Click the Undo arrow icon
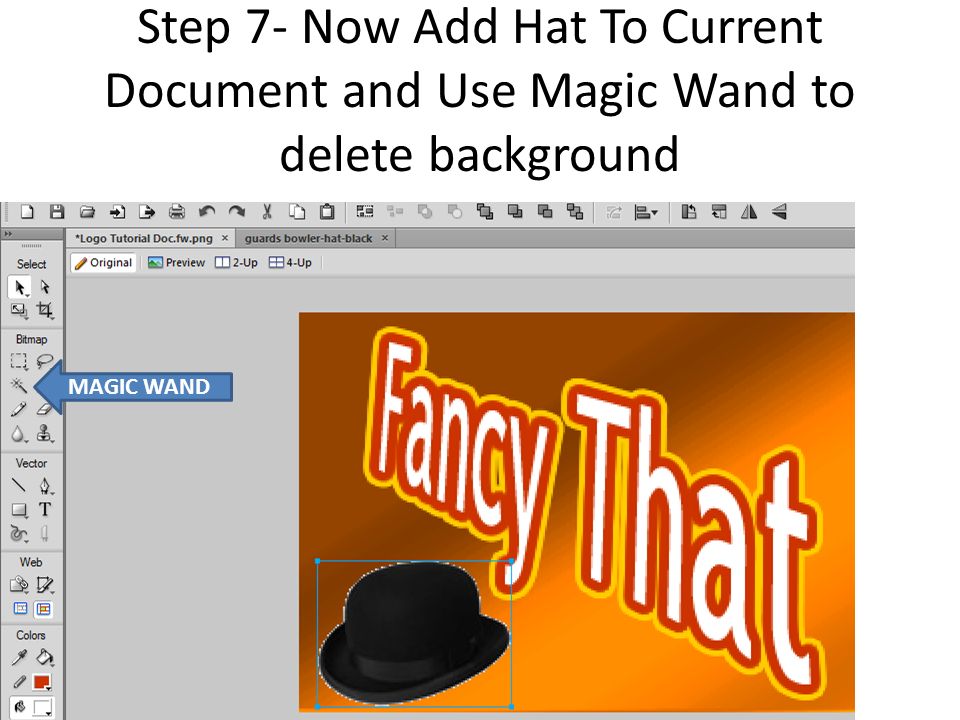 click(x=207, y=212)
